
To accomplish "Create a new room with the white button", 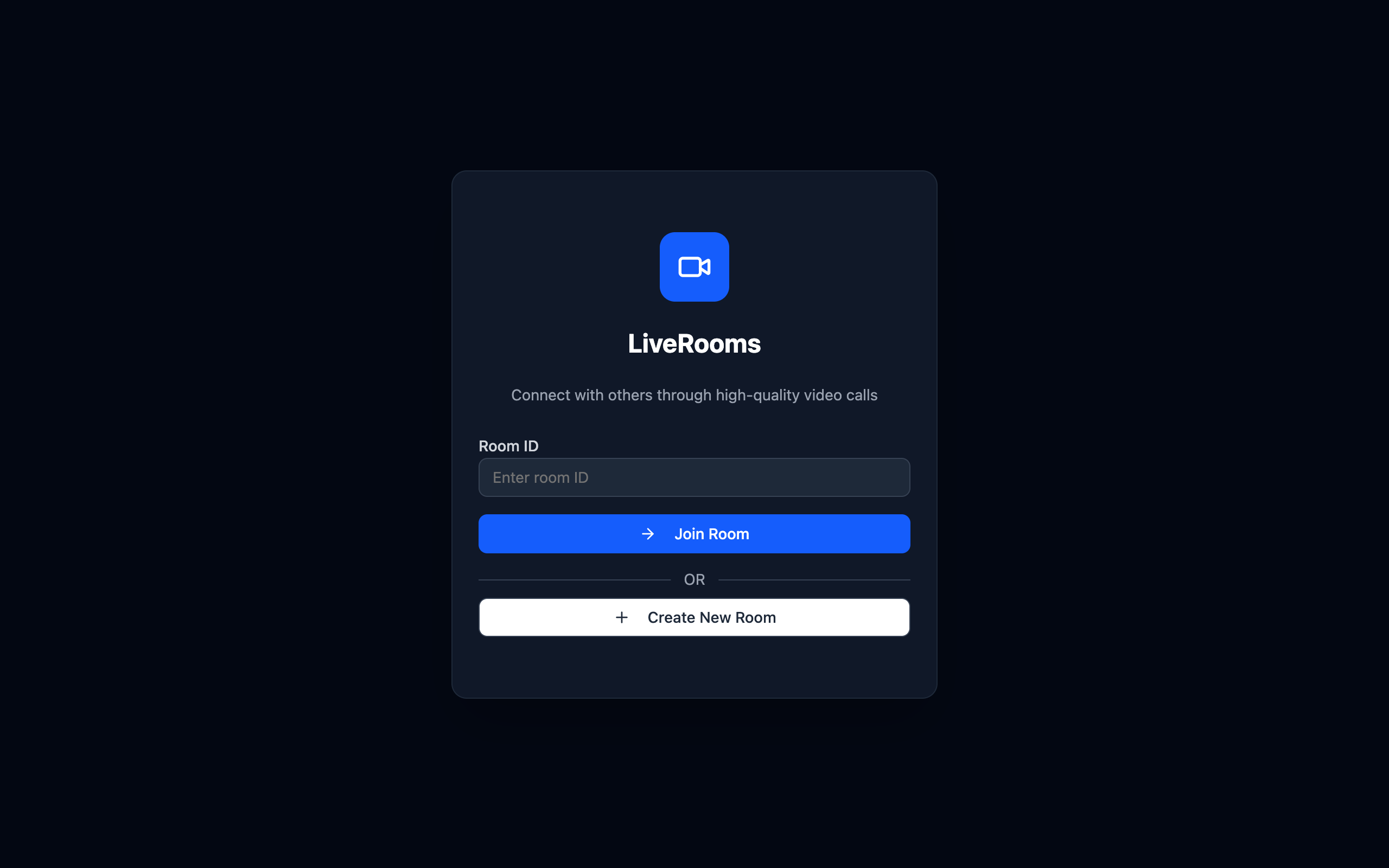I will coord(694,617).
